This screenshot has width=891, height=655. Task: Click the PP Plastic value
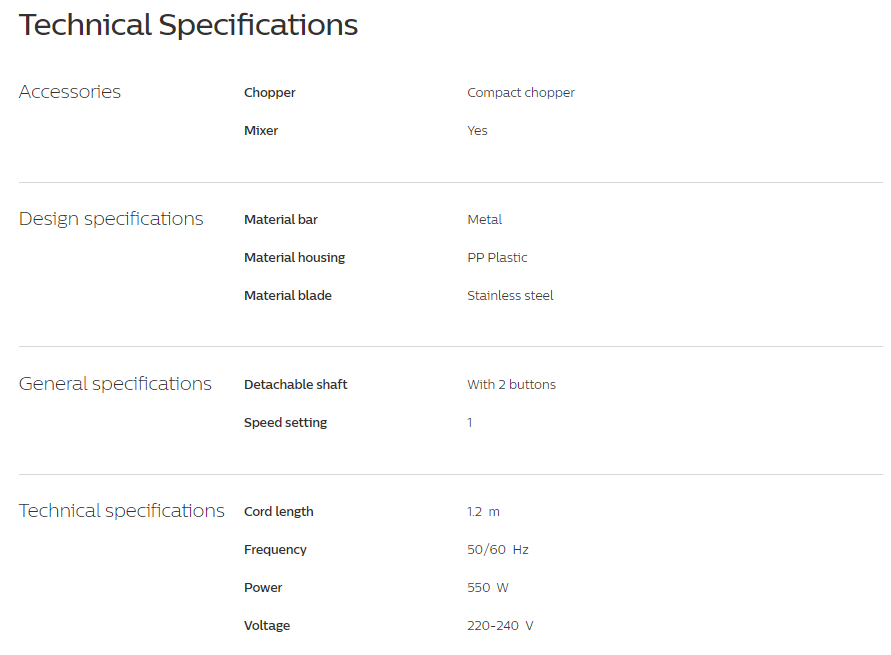(x=497, y=258)
